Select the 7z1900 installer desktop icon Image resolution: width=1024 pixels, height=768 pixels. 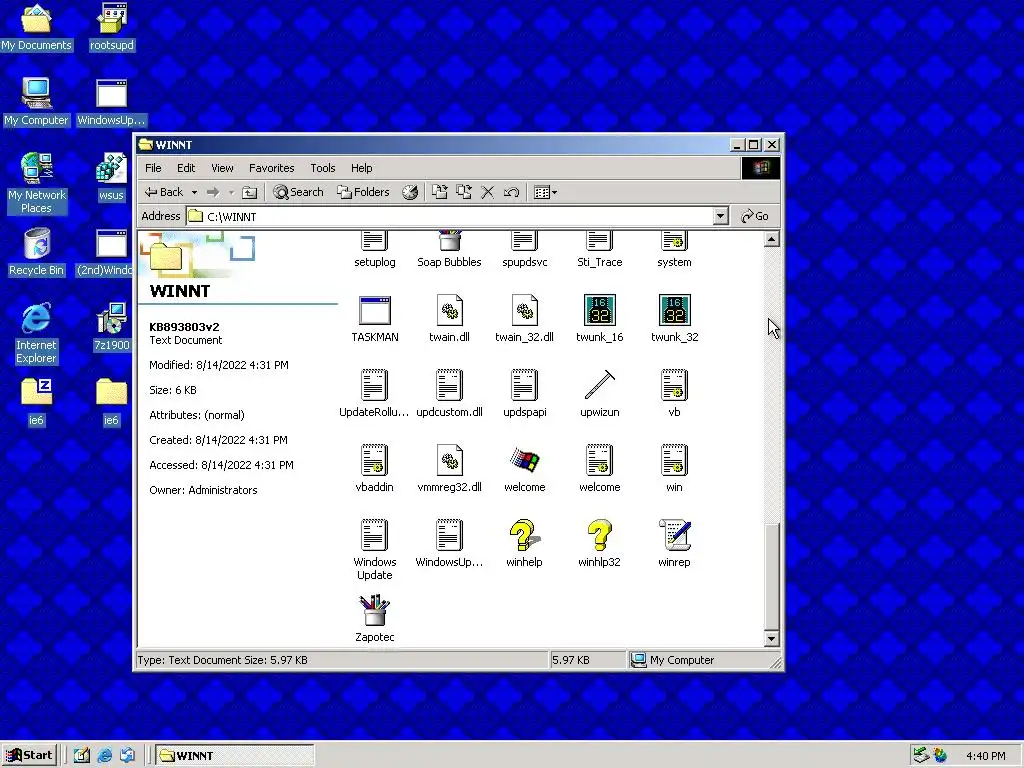pos(111,327)
